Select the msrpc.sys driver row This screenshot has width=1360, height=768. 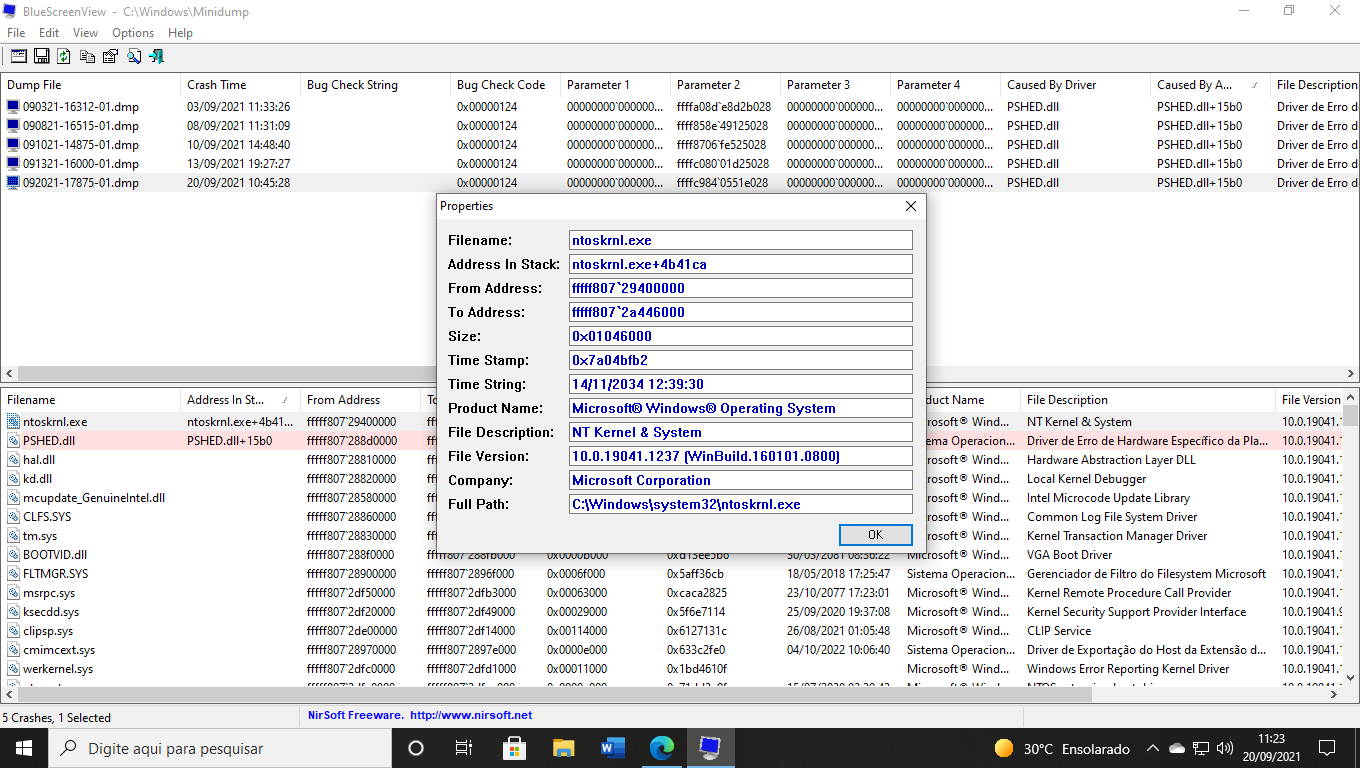pyautogui.click(x=671, y=593)
